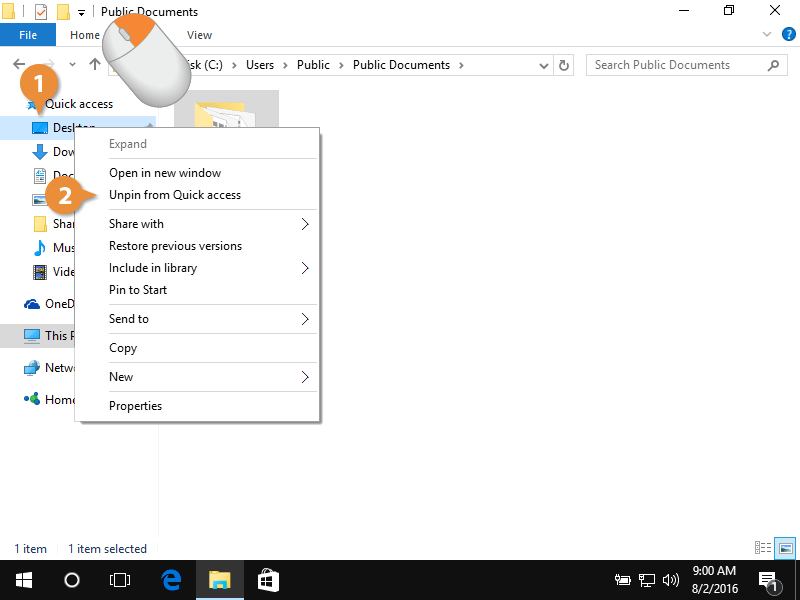Open folder Properties from context menu
The image size is (800, 600).
135,405
